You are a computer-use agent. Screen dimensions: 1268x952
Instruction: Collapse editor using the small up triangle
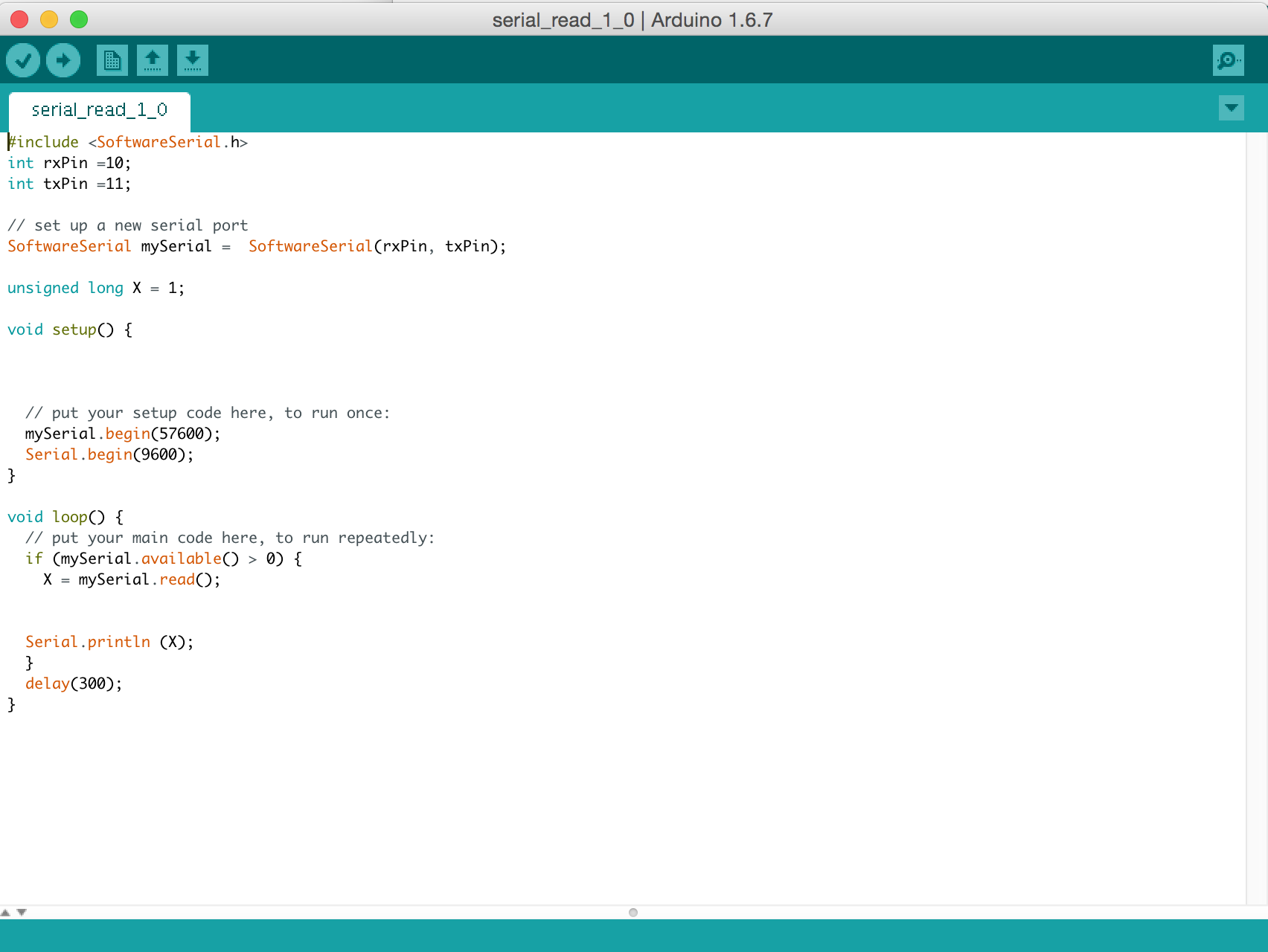(x=6, y=912)
